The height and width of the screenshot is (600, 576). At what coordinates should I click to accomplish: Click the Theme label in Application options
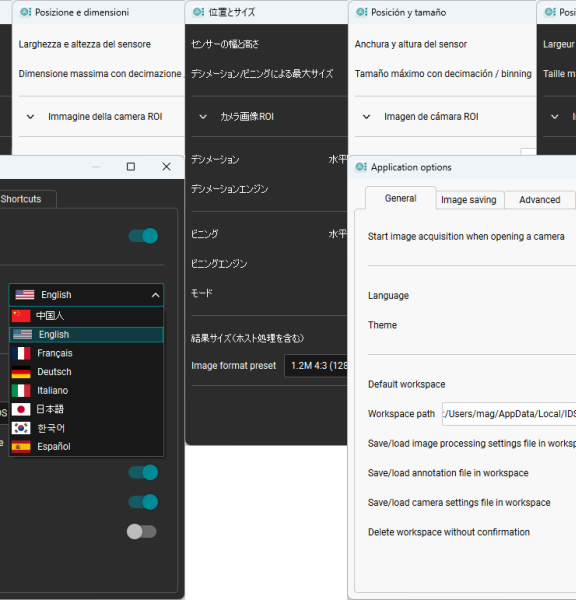coord(382,325)
